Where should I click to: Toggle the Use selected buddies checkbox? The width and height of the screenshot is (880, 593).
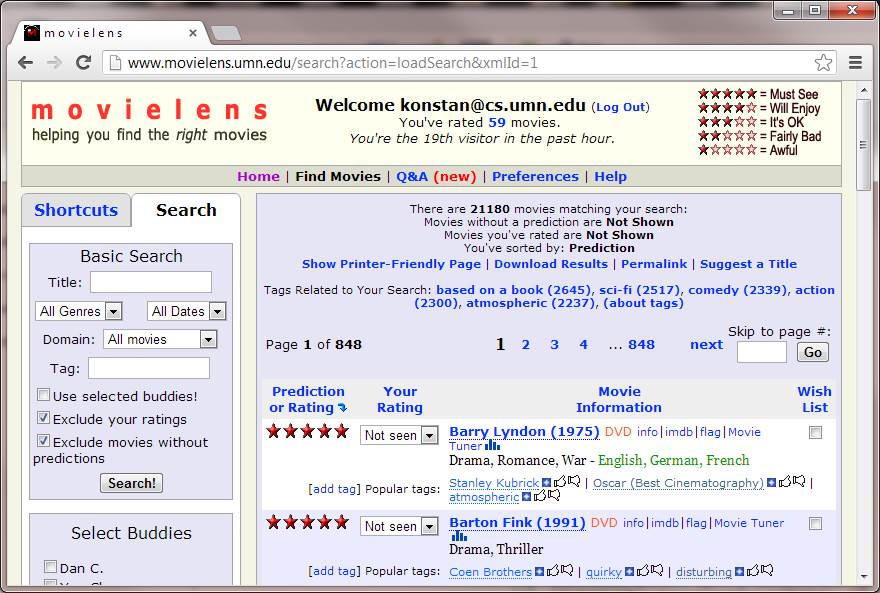[x=43, y=394]
